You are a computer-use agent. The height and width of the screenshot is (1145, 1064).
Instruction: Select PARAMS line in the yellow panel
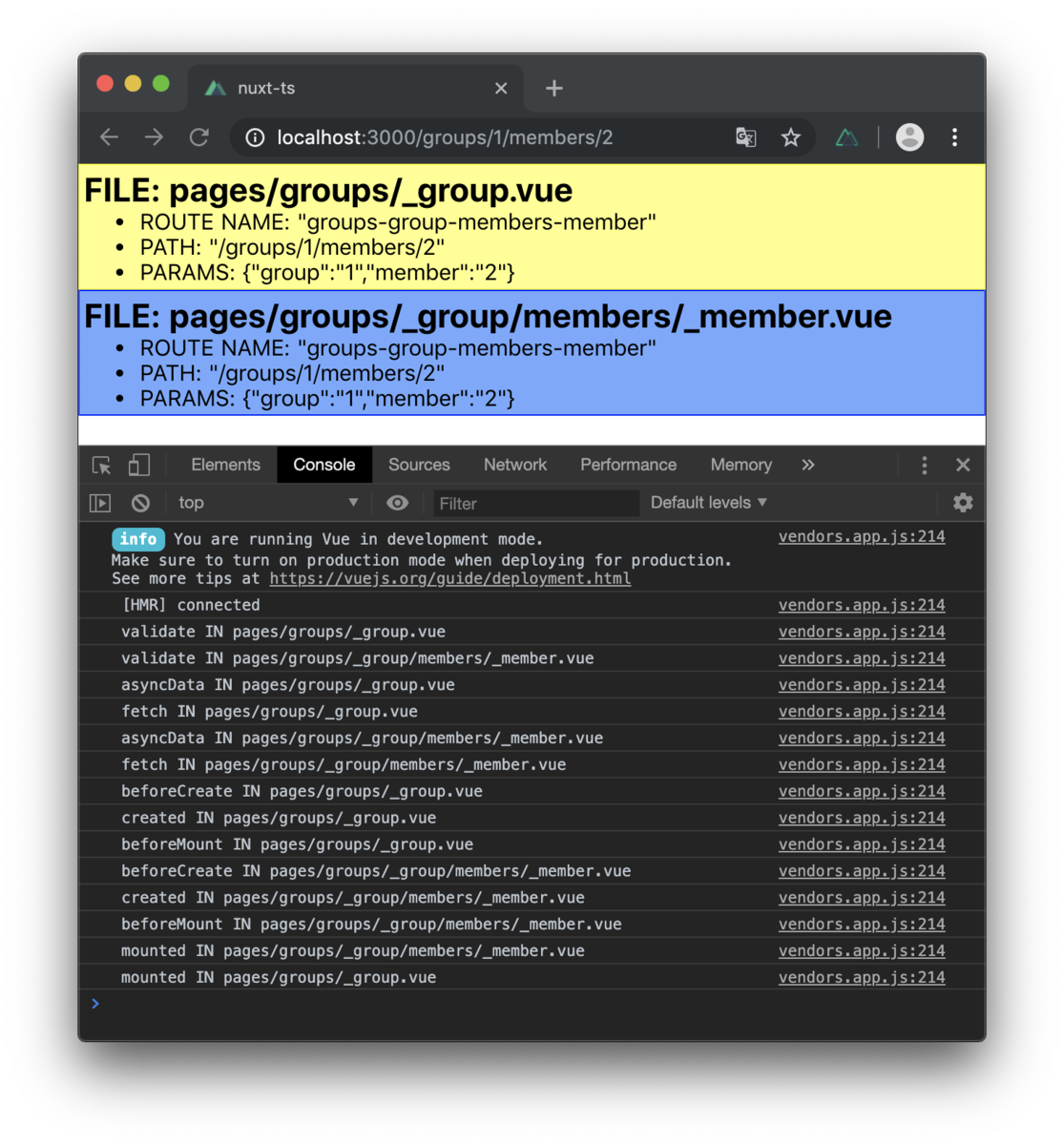327,273
